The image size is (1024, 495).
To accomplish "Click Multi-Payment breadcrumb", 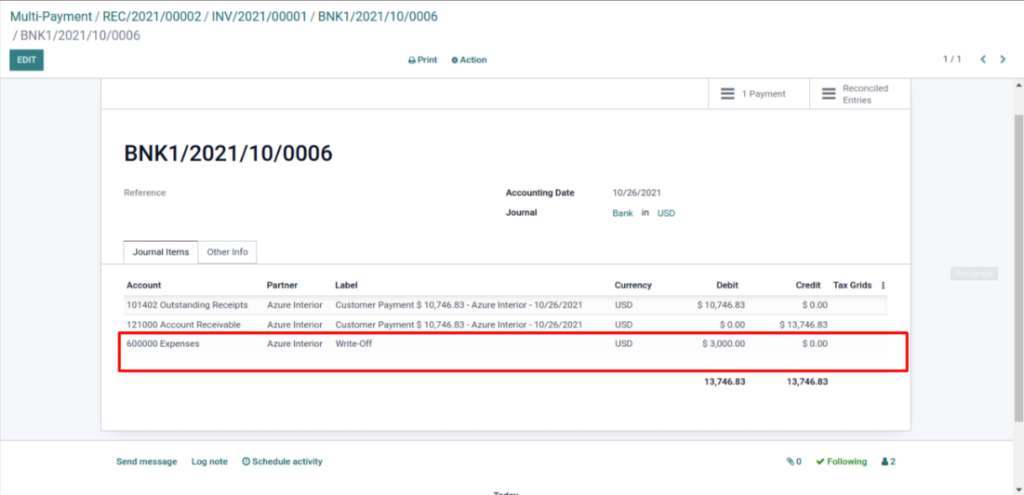I will pyautogui.click(x=51, y=16).
